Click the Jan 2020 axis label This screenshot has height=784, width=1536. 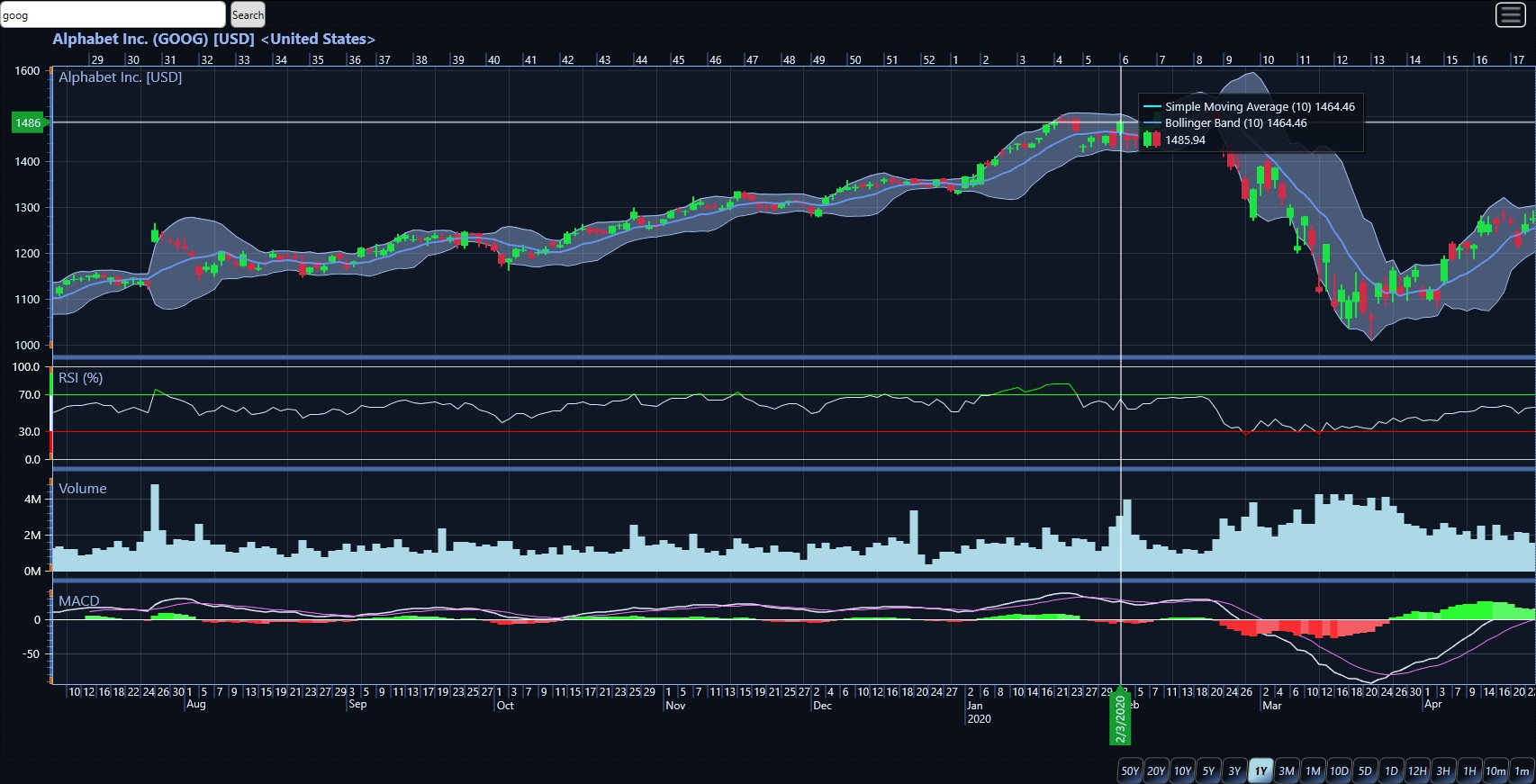click(979, 712)
